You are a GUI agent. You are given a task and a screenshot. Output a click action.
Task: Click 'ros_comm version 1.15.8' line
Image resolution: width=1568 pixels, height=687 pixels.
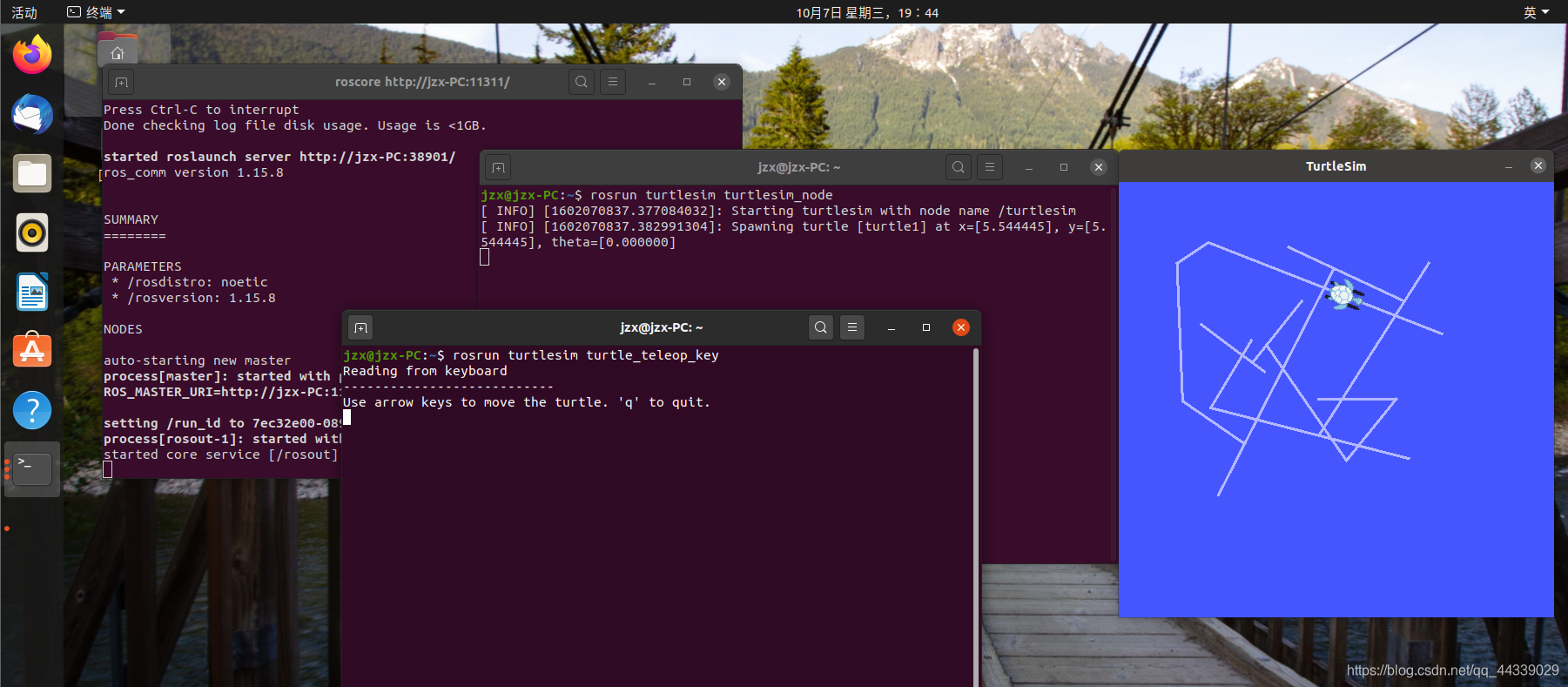coord(193,172)
